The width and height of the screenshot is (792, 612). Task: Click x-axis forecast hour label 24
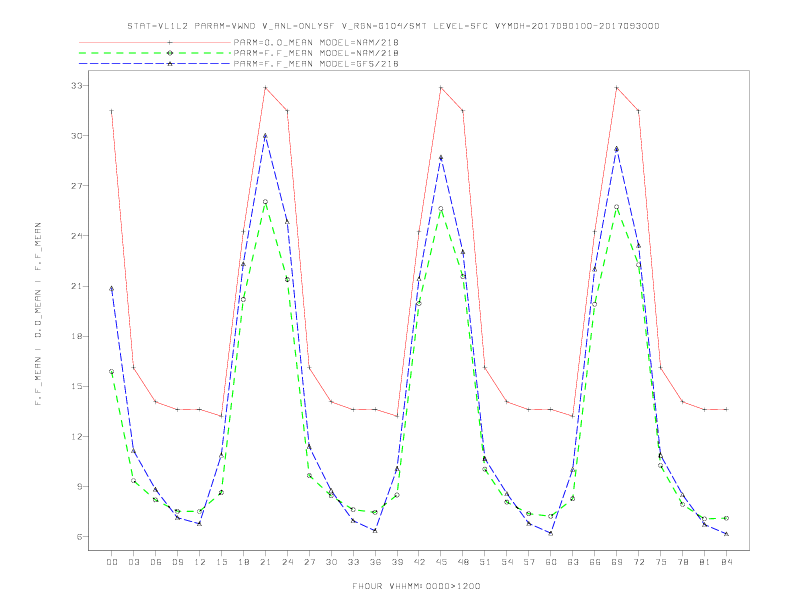tap(287, 562)
